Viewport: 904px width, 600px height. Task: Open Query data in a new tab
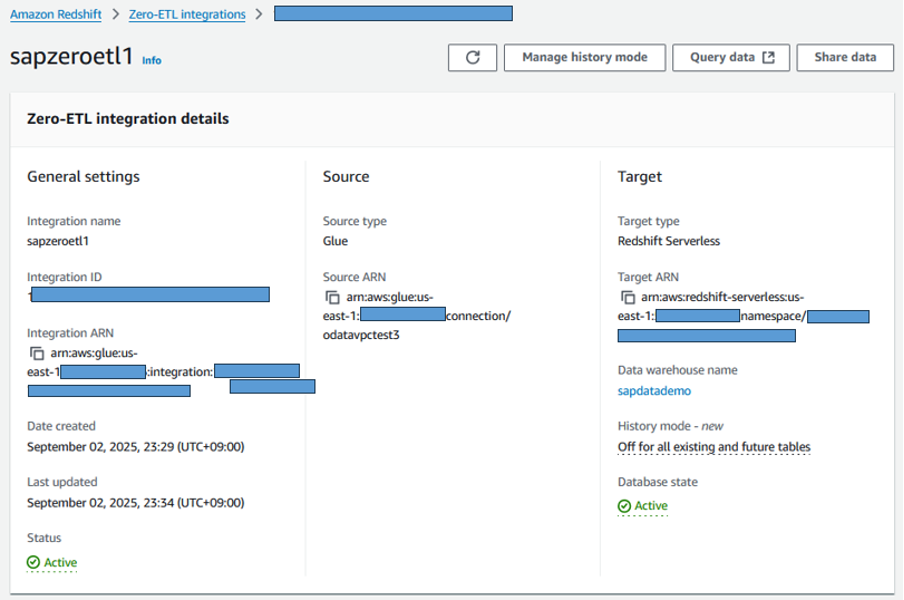click(x=731, y=57)
